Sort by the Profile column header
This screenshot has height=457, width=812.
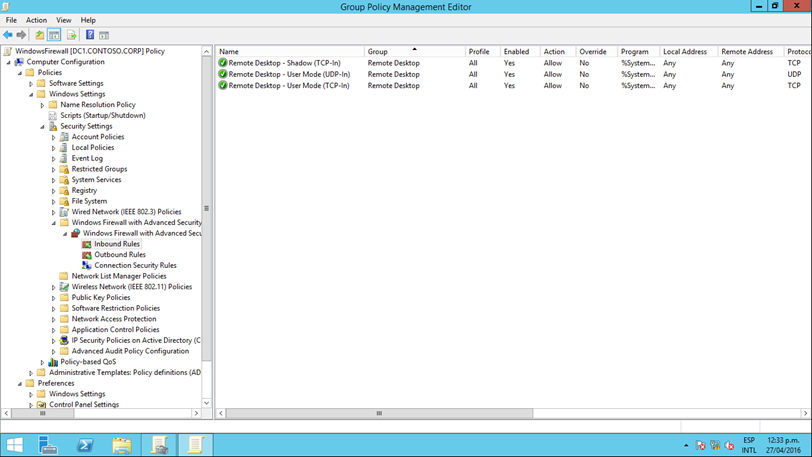(x=483, y=52)
